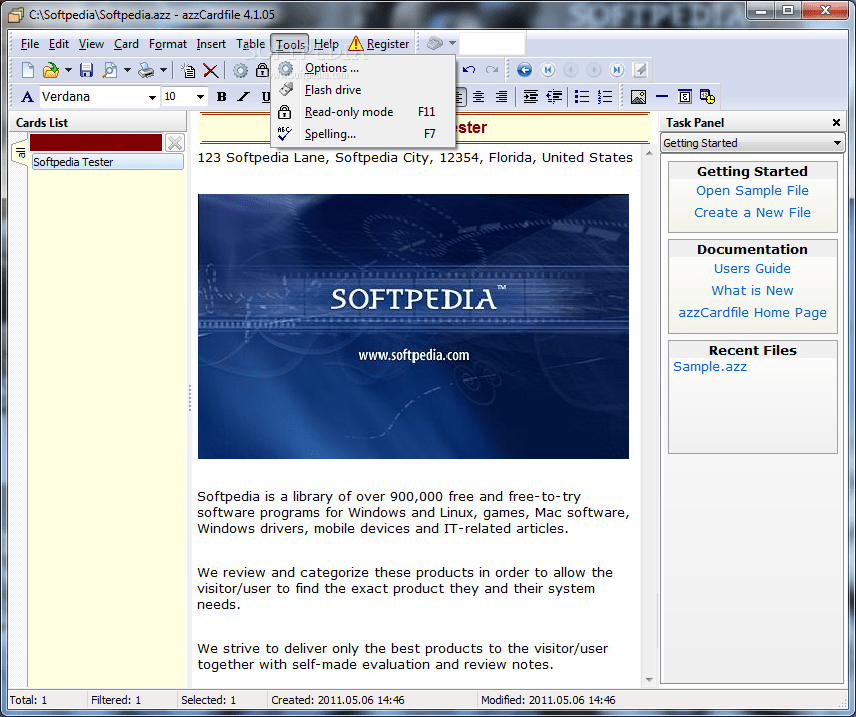The height and width of the screenshot is (717, 856).
Task: Insert a picture into the card
Action: point(637,96)
